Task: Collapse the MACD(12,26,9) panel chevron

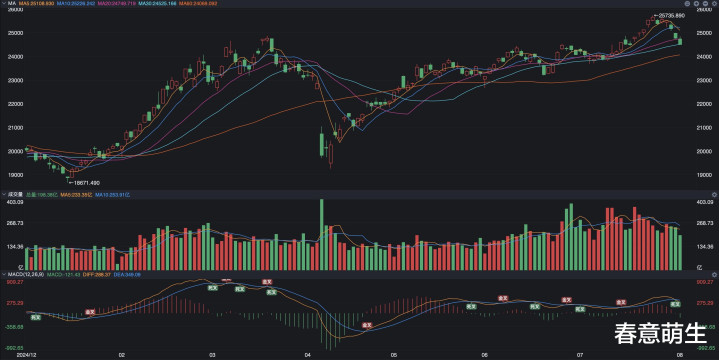Action: click(4, 274)
